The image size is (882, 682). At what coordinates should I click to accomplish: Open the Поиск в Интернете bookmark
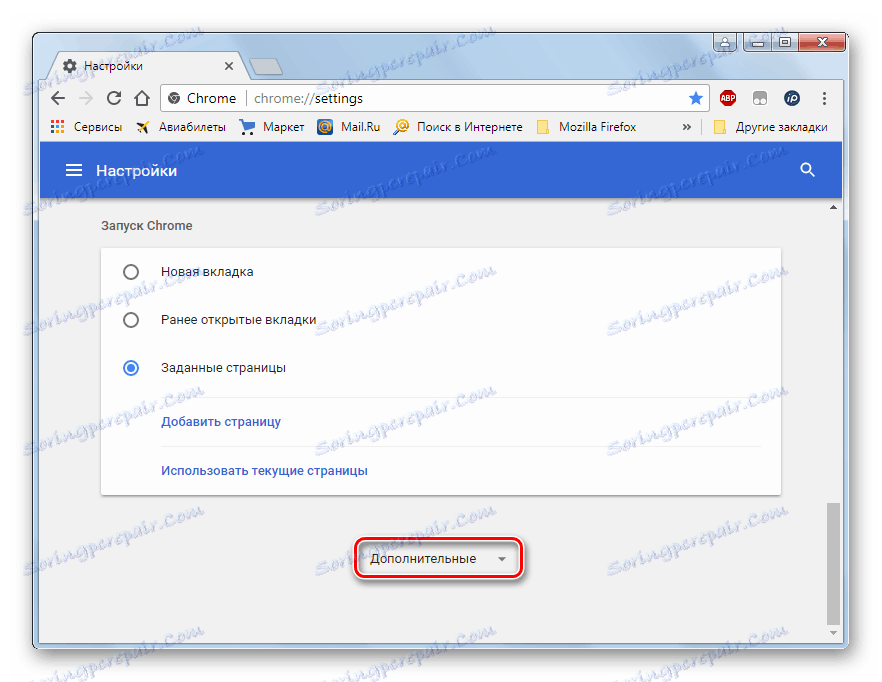point(458,127)
